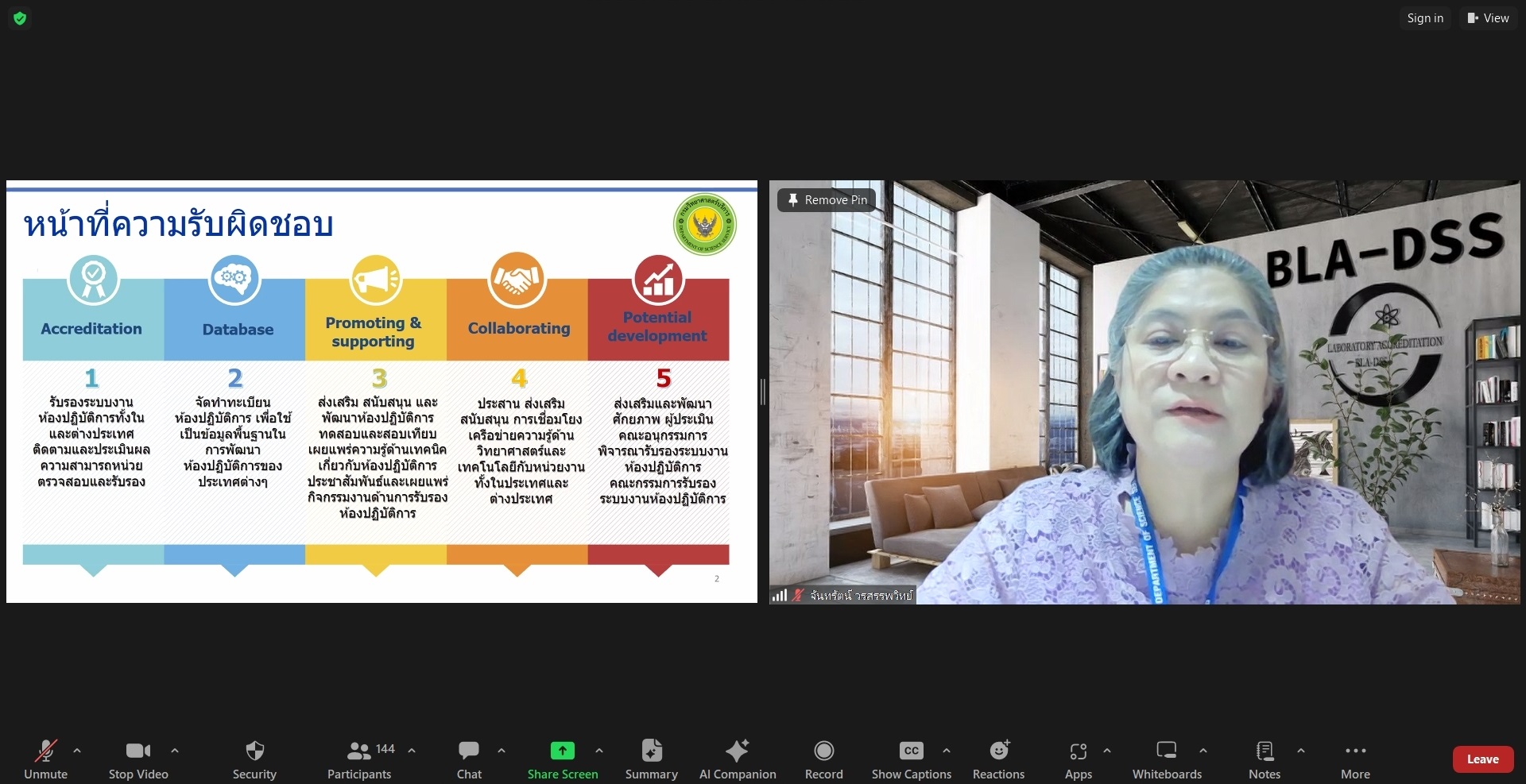
Task: Click the 'Database' heading on slide
Action: click(x=238, y=330)
